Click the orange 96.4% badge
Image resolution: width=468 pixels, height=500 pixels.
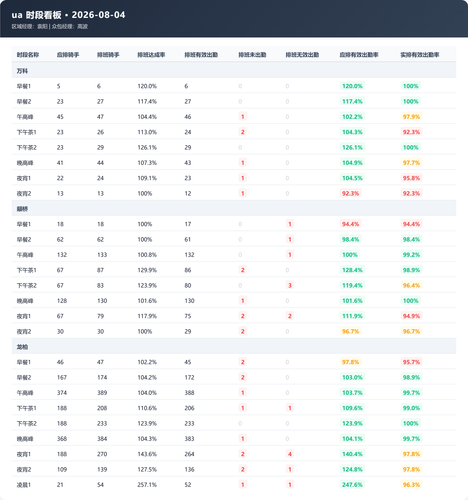click(x=411, y=285)
